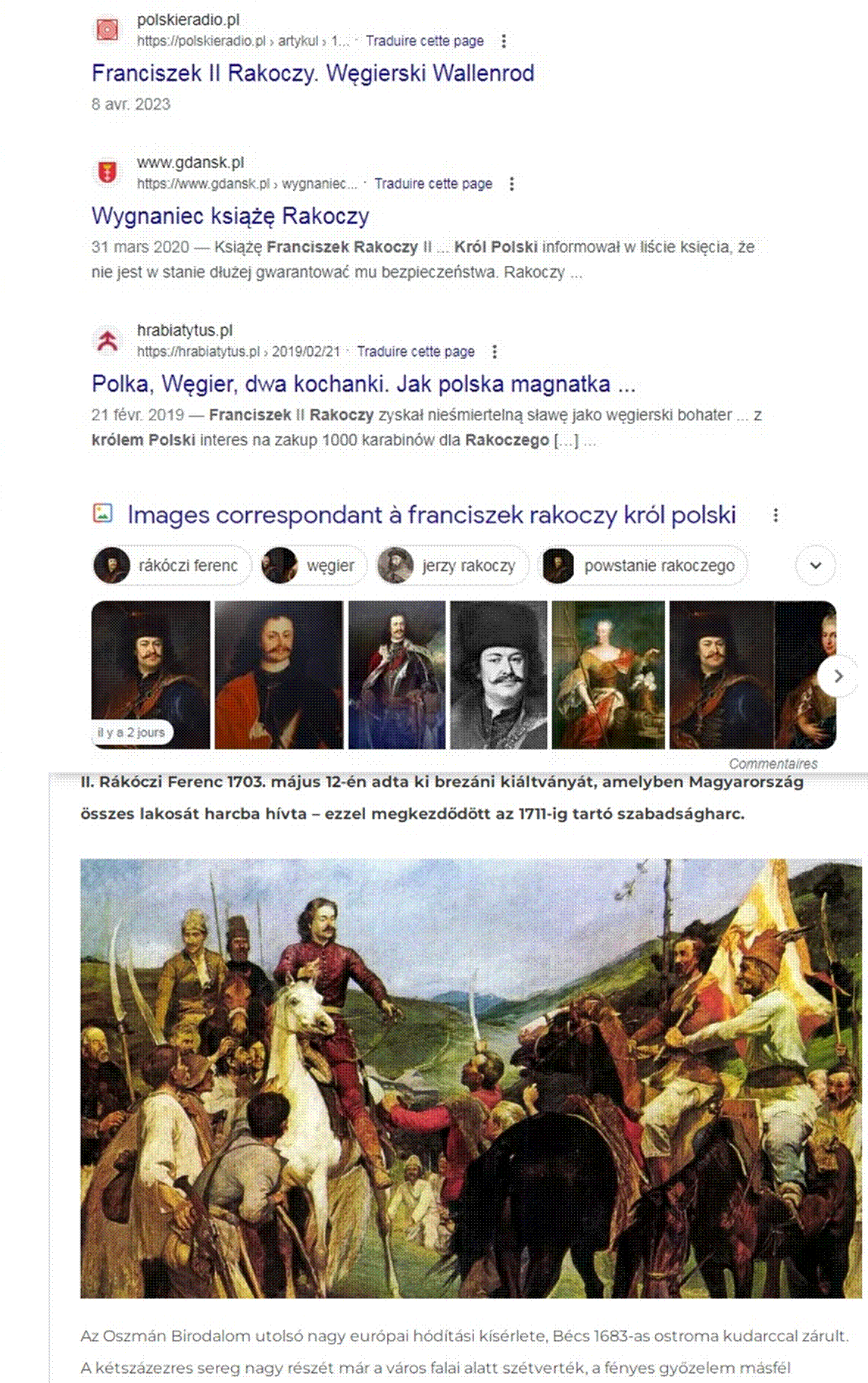This screenshot has width=868, height=1383.
Task: Click 'Traduire cette page' for hrabiatytus.pl
Action: [x=416, y=351]
